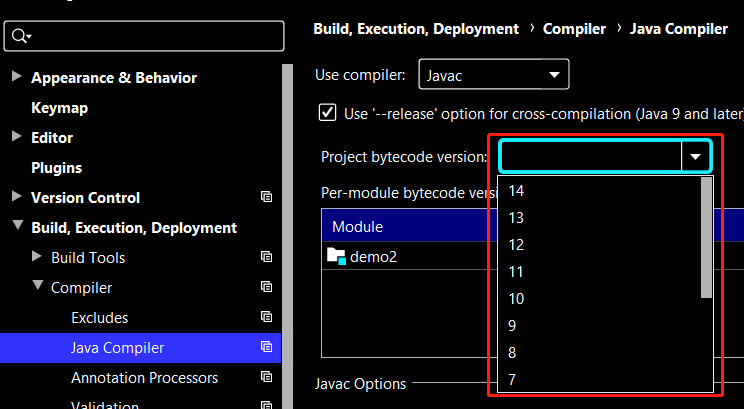This screenshot has width=744, height=409.
Task: Click project-level icon beside Annotation Processors
Action: pyautogui.click(x=266, y=378)
